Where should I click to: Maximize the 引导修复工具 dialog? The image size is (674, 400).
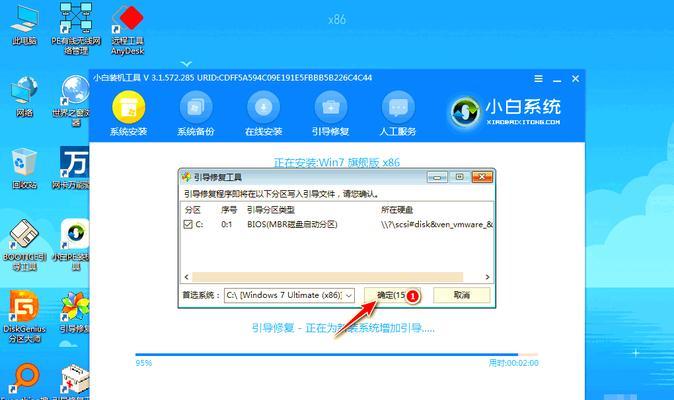click(460, 177)
